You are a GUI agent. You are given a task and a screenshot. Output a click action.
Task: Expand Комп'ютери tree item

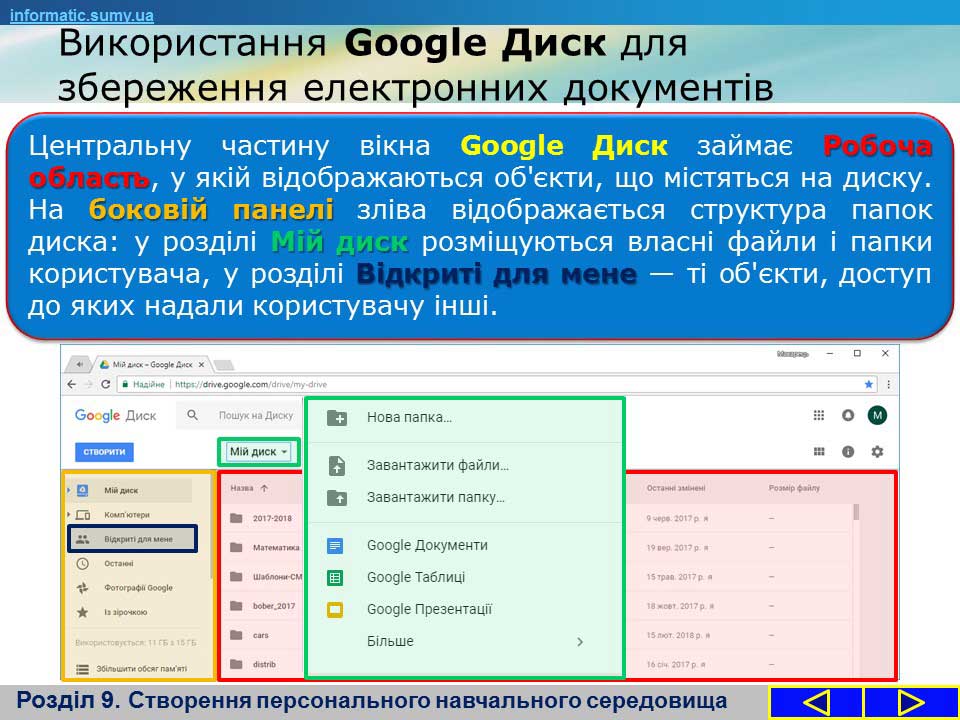67,515
